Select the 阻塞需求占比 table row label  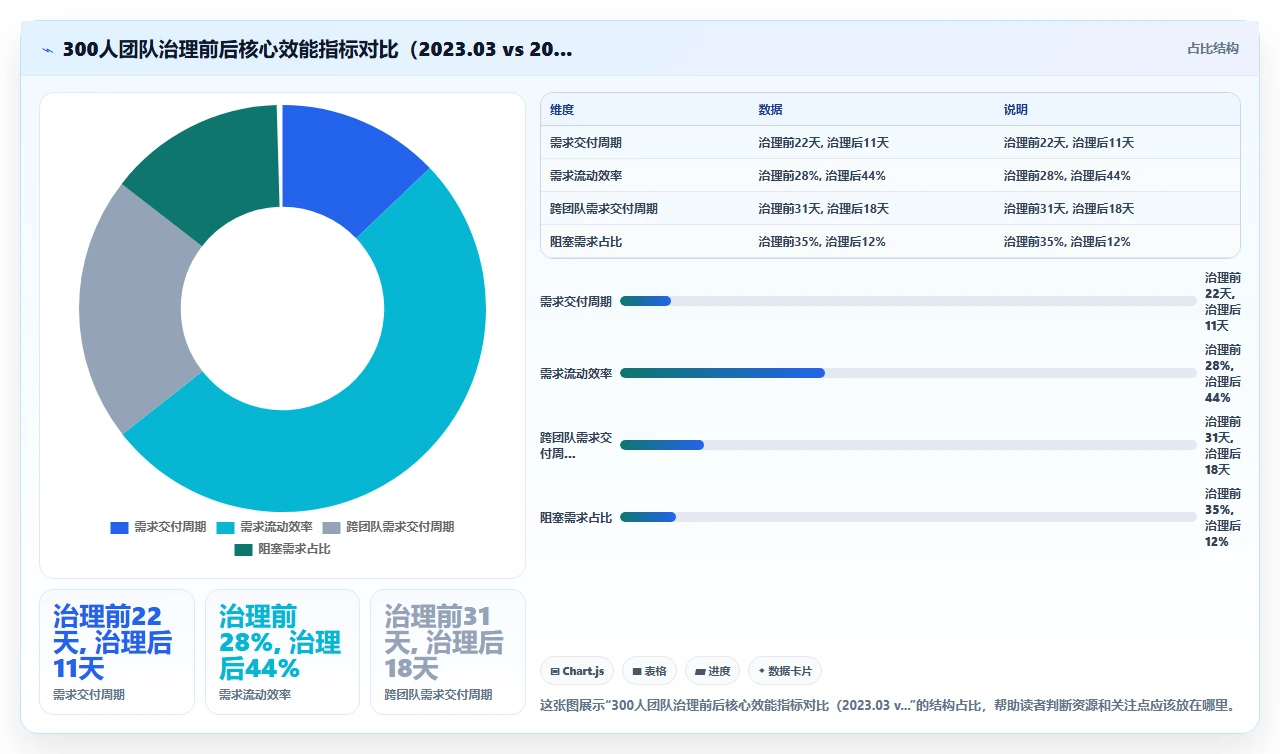tap(586, 242)
